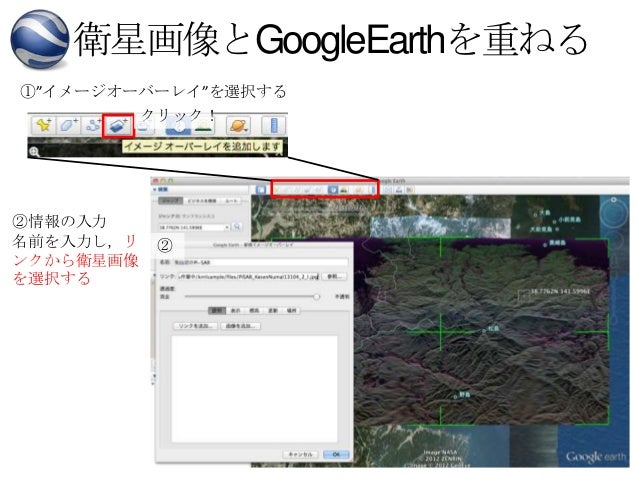This screenshot has width=638, height=479.
Task: Click the yellow minimize button of Google Earth window
Action: pos(163,180)
